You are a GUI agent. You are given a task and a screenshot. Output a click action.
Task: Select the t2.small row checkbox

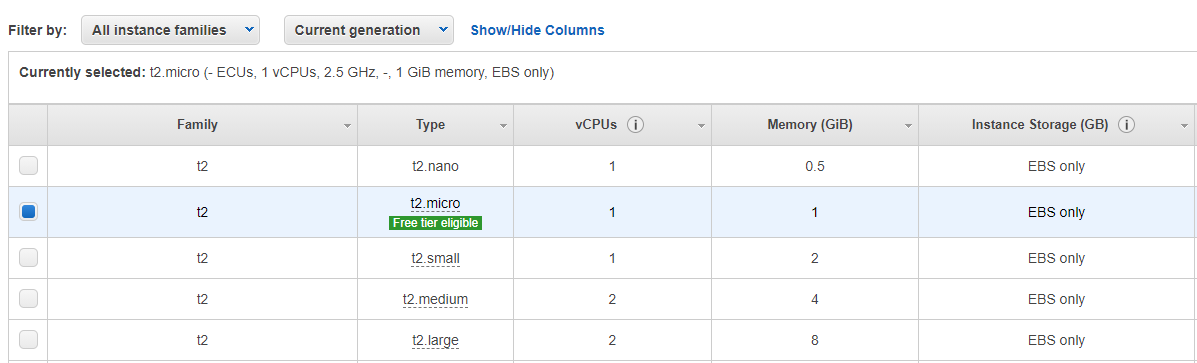coord(28,258)
